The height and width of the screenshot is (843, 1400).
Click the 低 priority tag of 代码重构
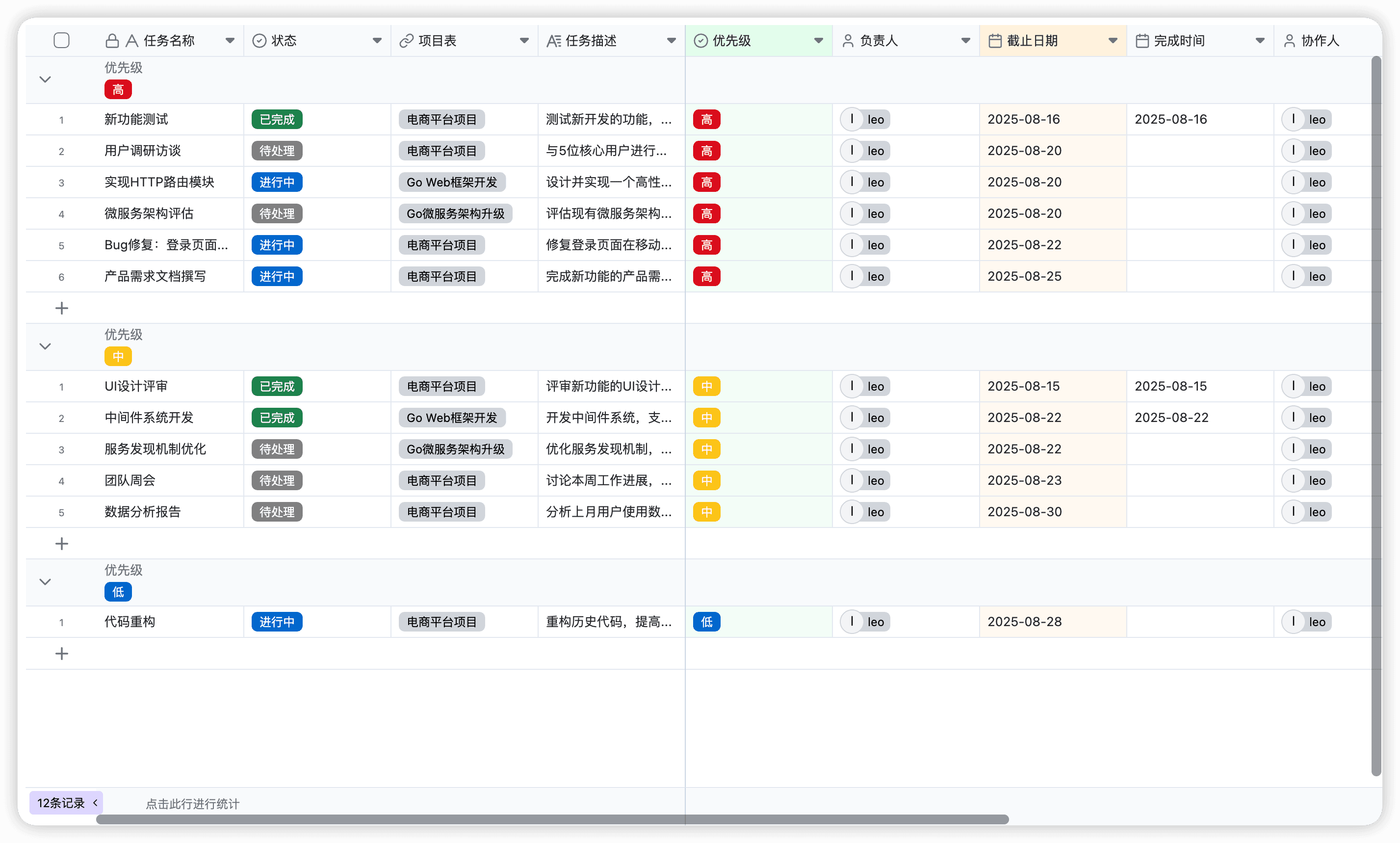coord(706,622)
